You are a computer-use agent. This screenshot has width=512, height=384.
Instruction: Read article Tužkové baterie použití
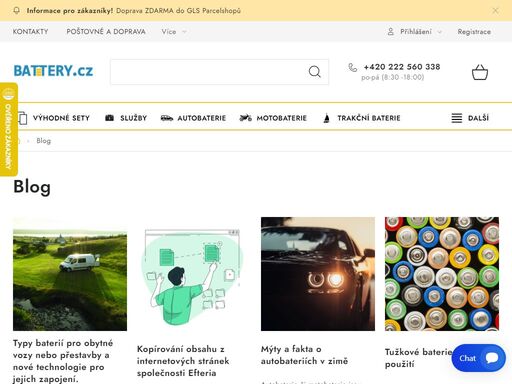click(x=419, y=358)
